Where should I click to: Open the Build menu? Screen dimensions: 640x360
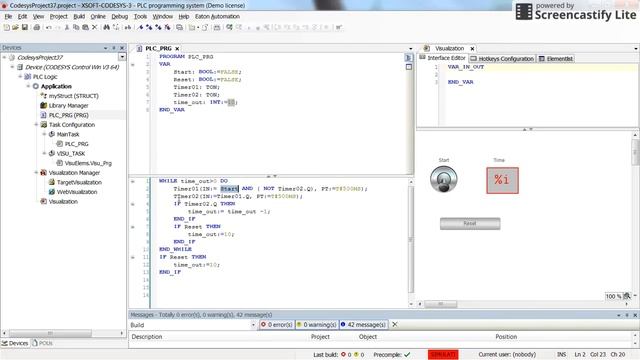tap(79, 16)
